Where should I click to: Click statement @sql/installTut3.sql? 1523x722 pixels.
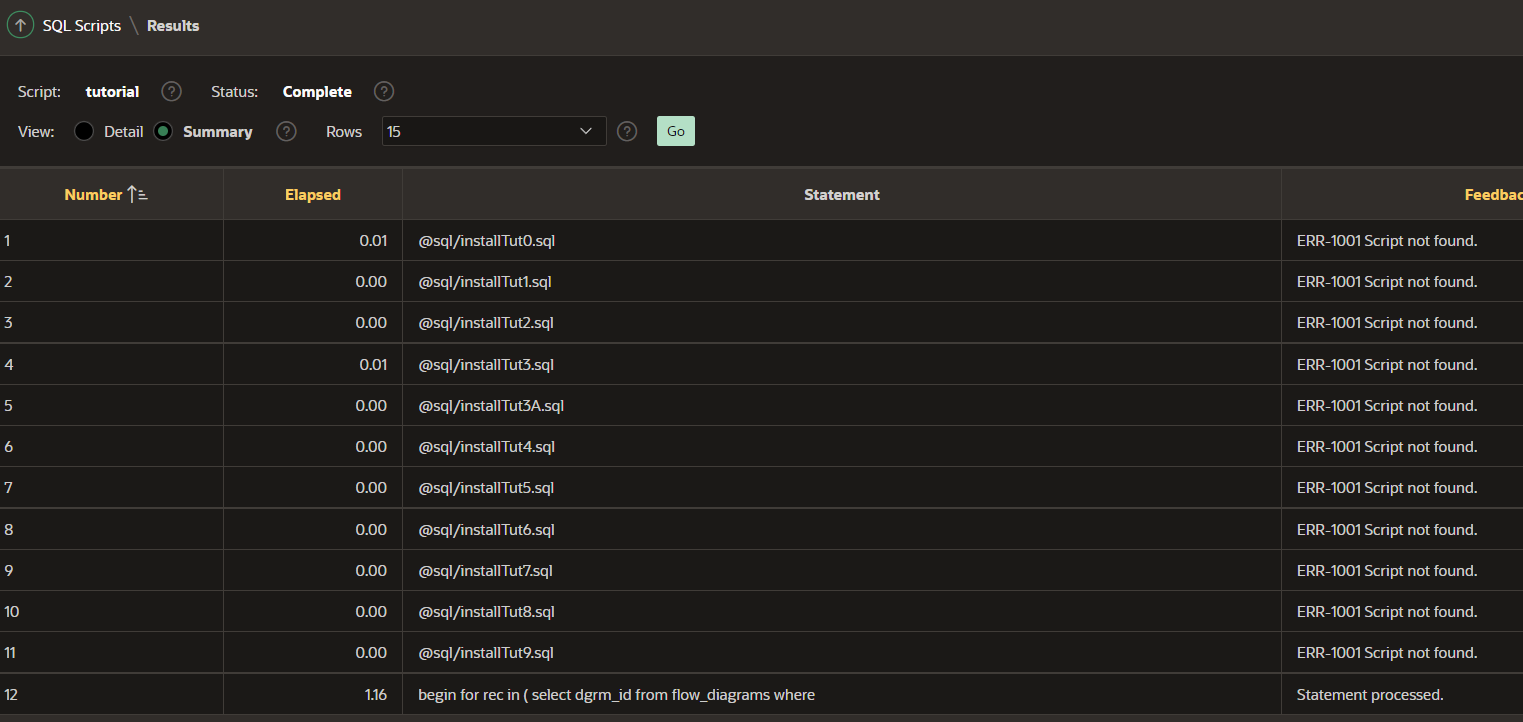486,365
